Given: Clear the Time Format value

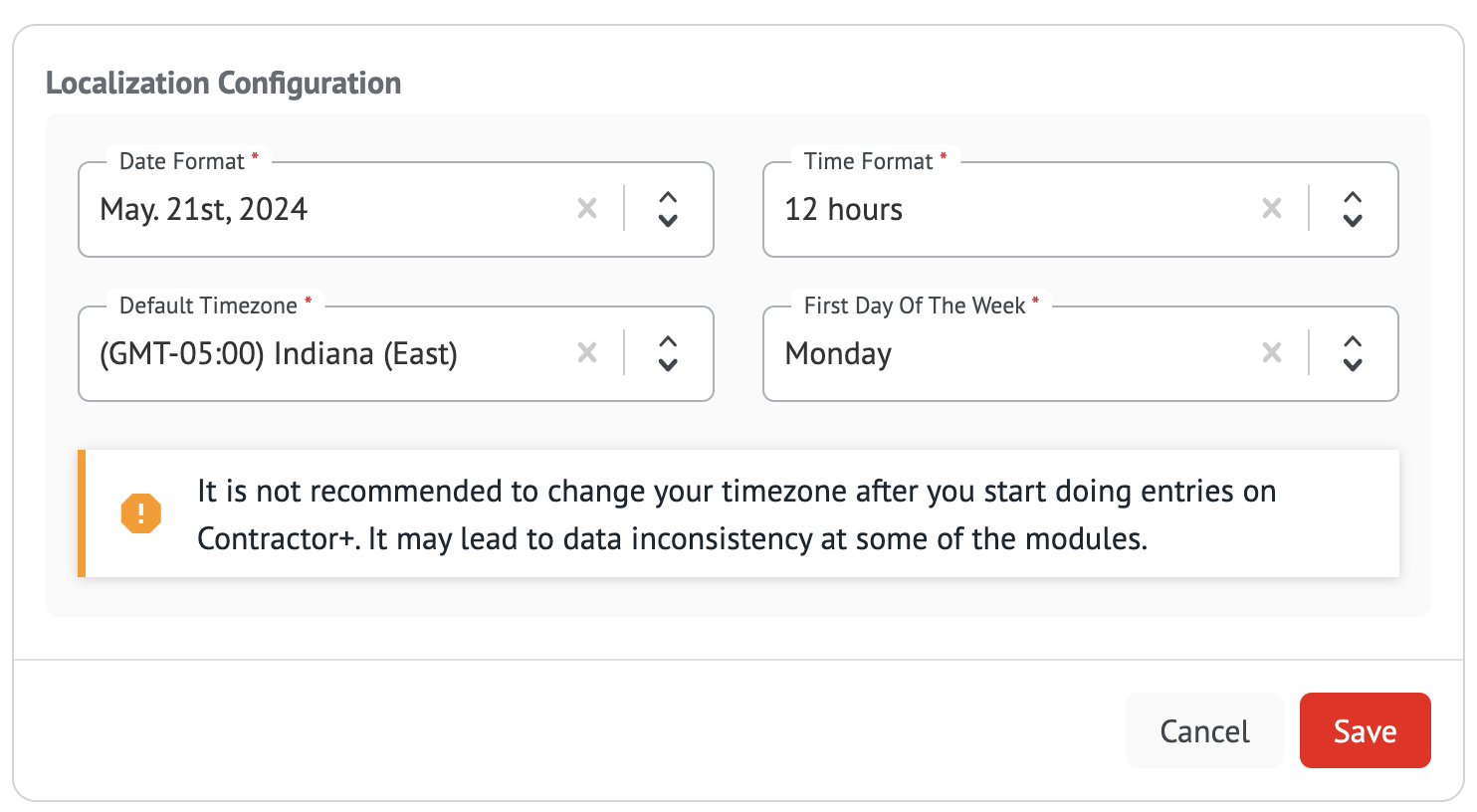Looking at the screenshot, I should [1272, 209].
